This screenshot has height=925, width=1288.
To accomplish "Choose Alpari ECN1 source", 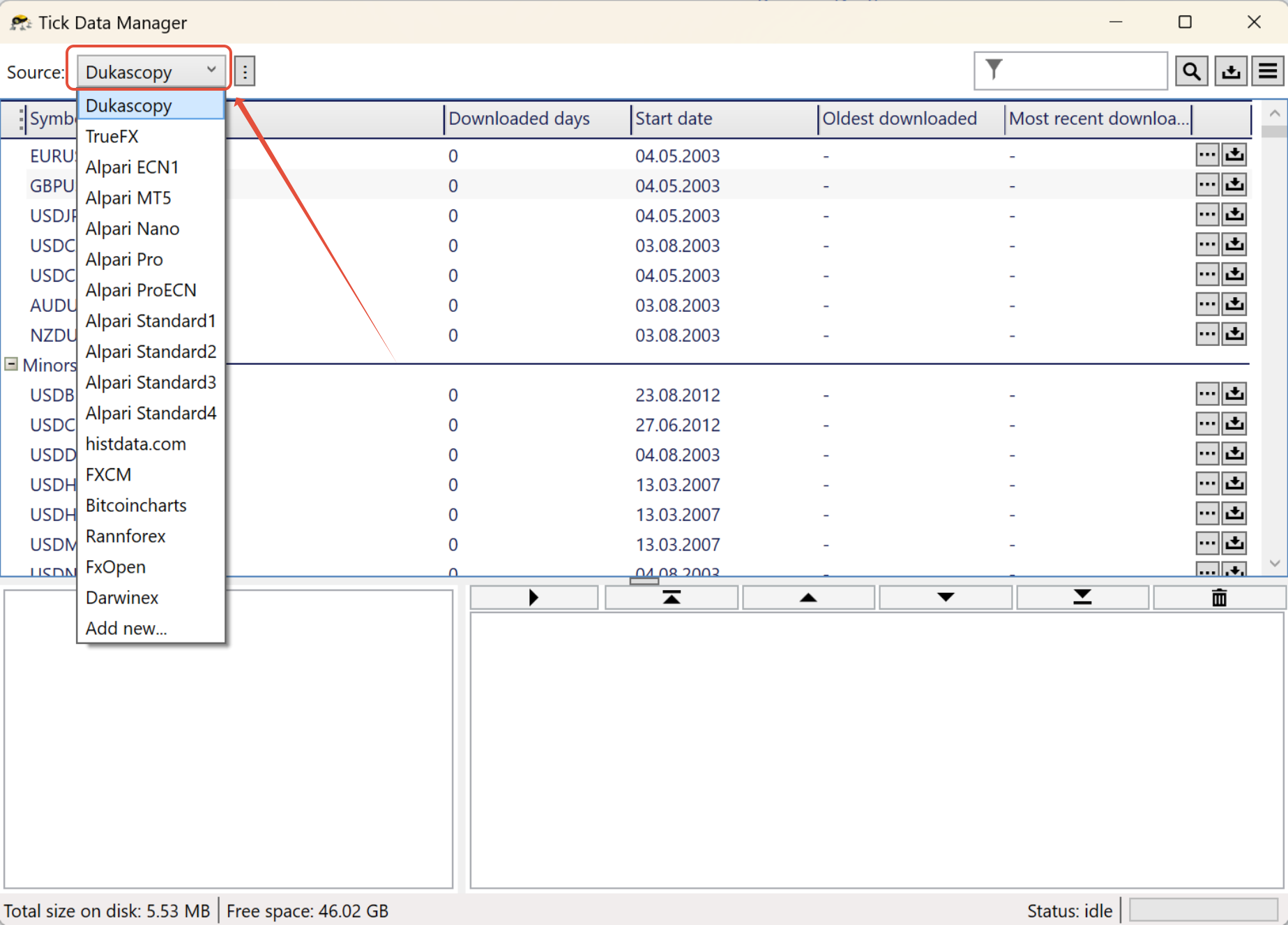I will point(151,167).
